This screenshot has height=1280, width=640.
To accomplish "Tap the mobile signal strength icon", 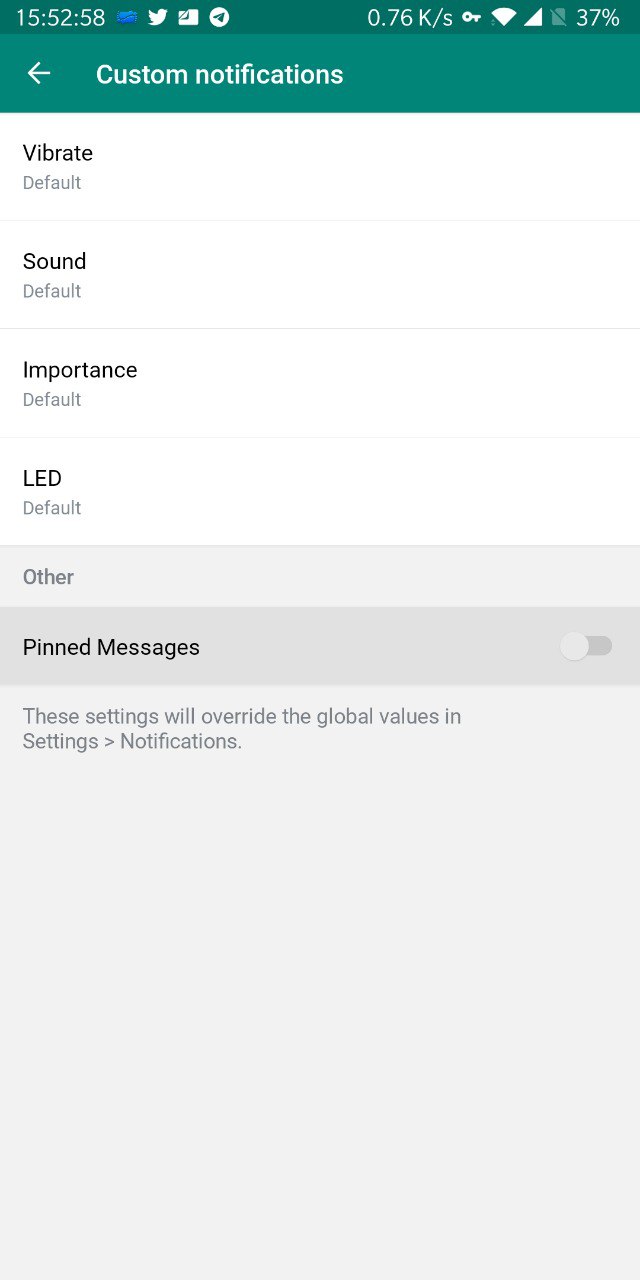I will coord(533,17).
